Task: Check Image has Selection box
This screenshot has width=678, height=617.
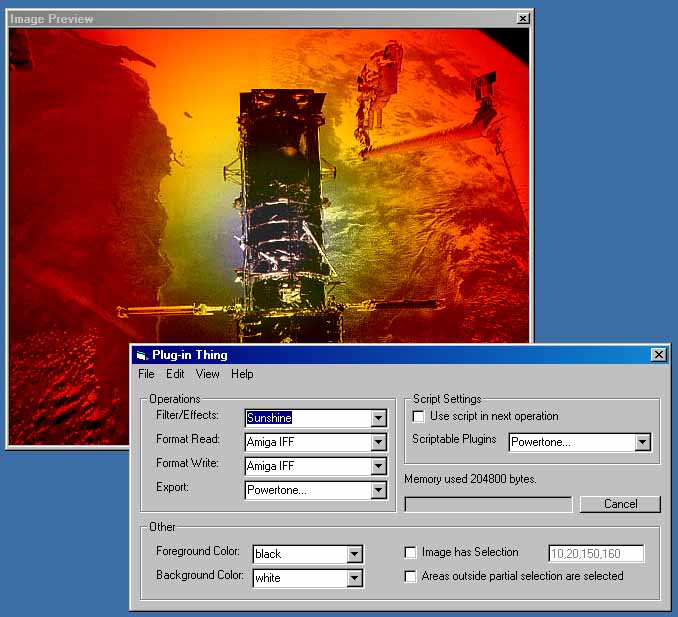Action: (x=410, y=552)
